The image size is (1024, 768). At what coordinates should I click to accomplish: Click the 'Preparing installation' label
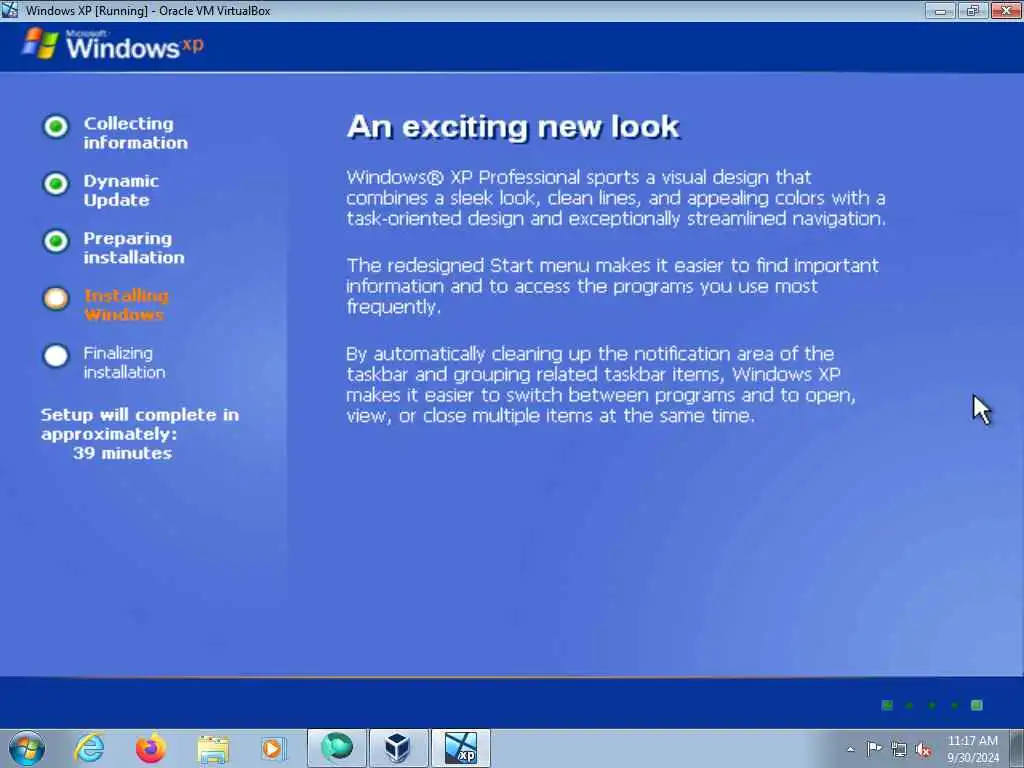pyautogui.click(x=133, y=248)
